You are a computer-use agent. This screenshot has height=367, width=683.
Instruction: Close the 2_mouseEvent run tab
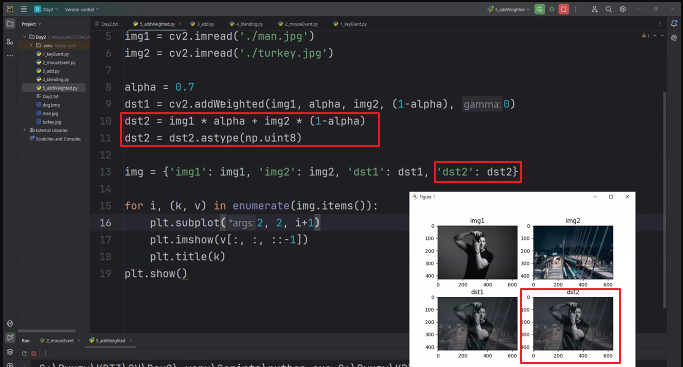pyautogui.click(x=79, y=340)
